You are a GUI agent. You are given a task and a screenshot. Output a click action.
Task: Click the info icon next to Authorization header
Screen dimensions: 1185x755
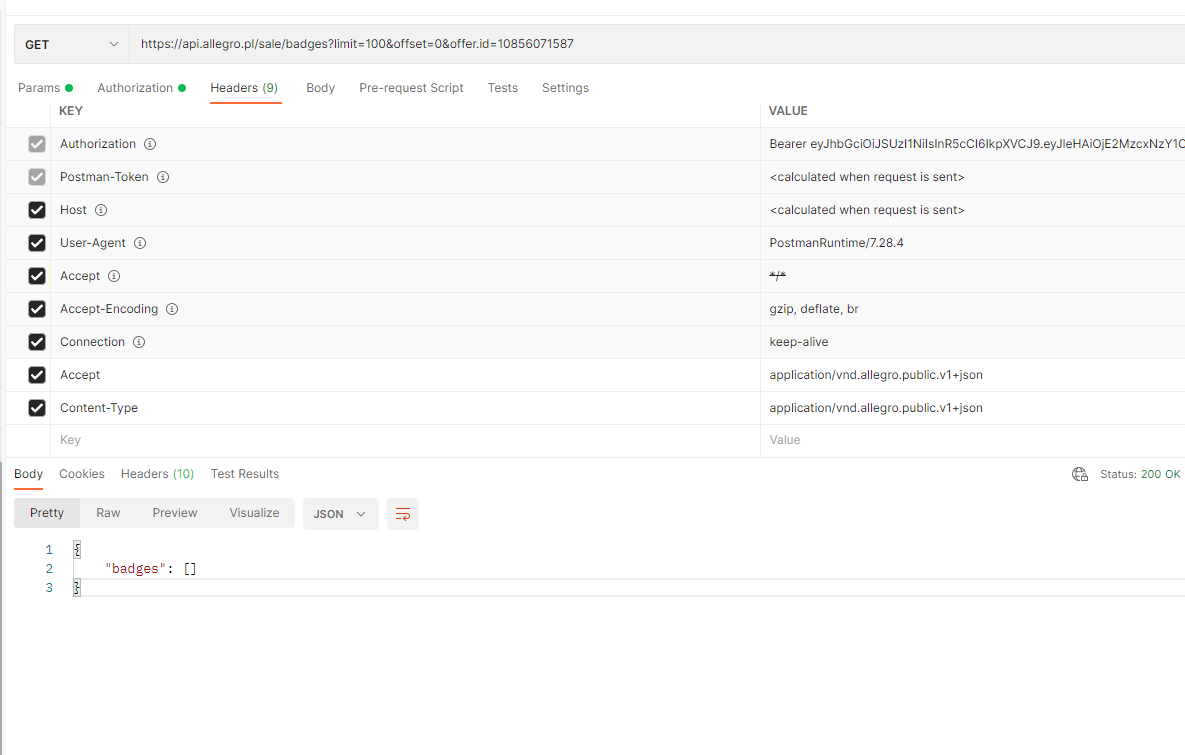(x=150, y=143)
